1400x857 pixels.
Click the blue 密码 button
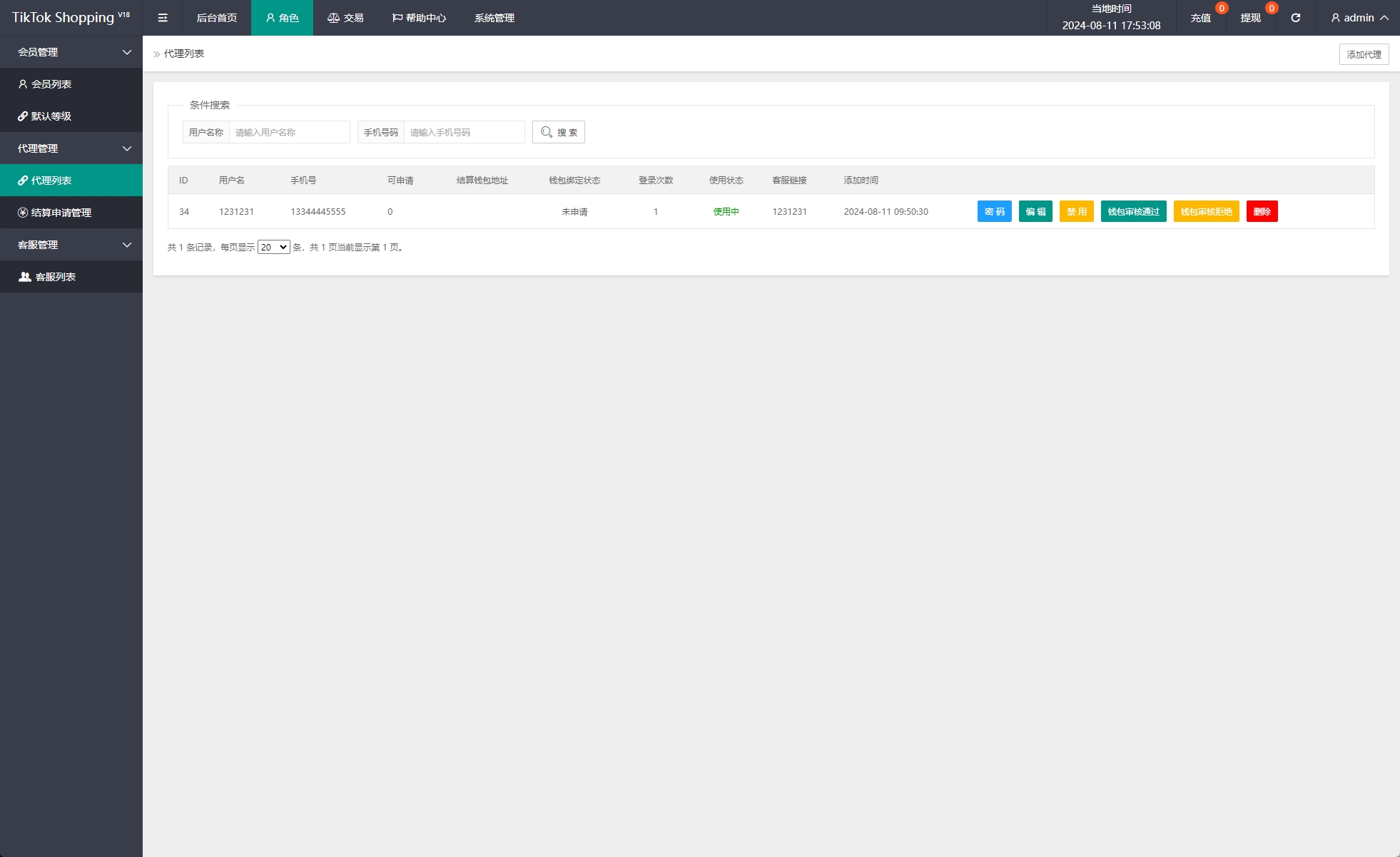(x=994, y=211)
